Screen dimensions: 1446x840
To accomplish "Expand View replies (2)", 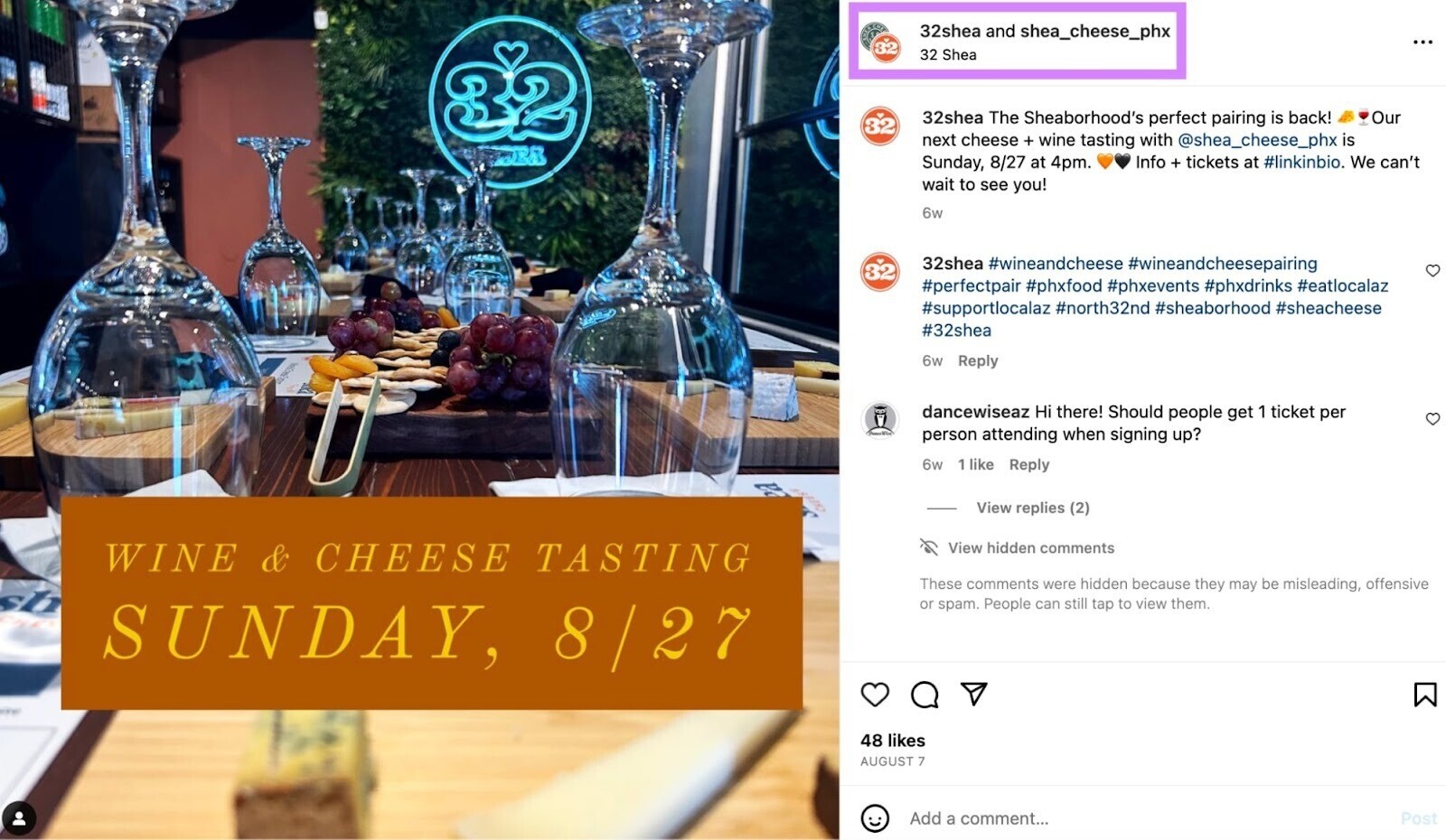I will tap(1032, 508).
